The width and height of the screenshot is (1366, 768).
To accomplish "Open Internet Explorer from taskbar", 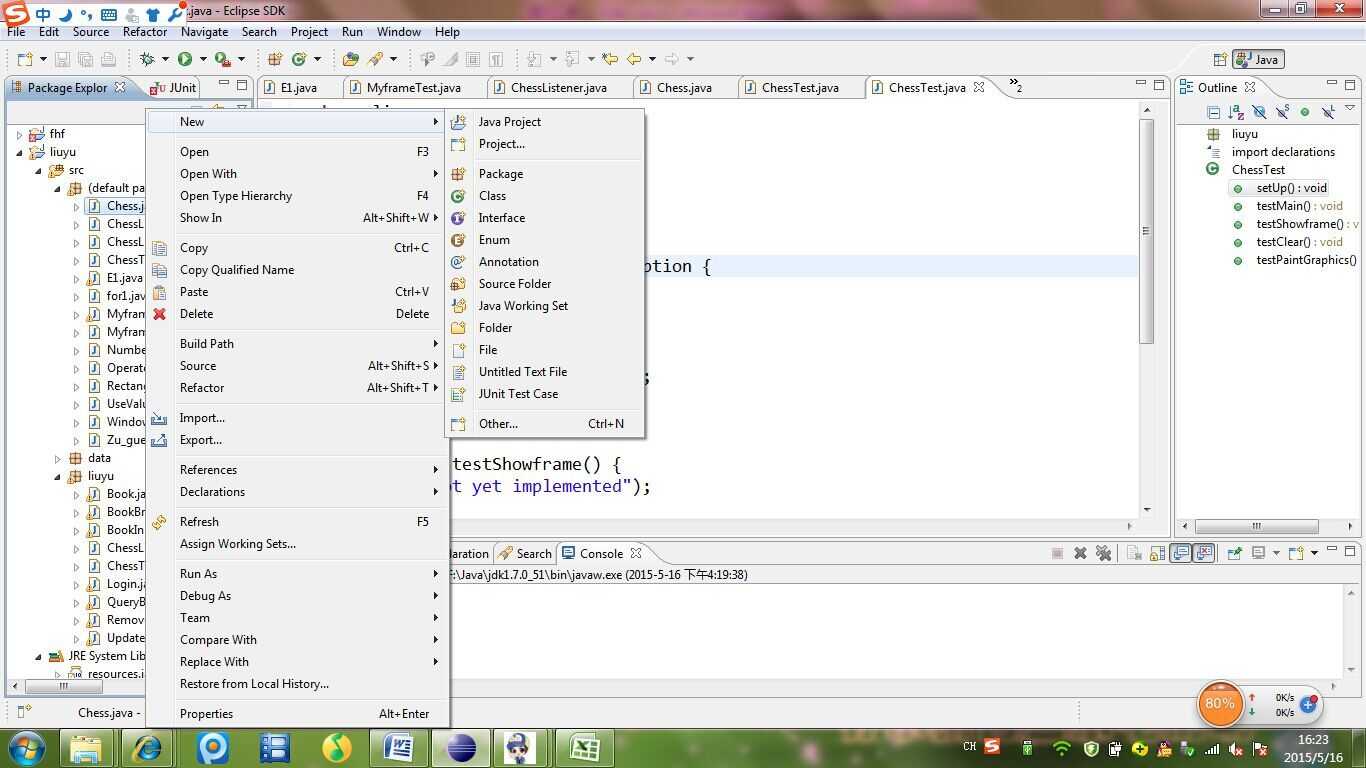I will tap(148, 748).
